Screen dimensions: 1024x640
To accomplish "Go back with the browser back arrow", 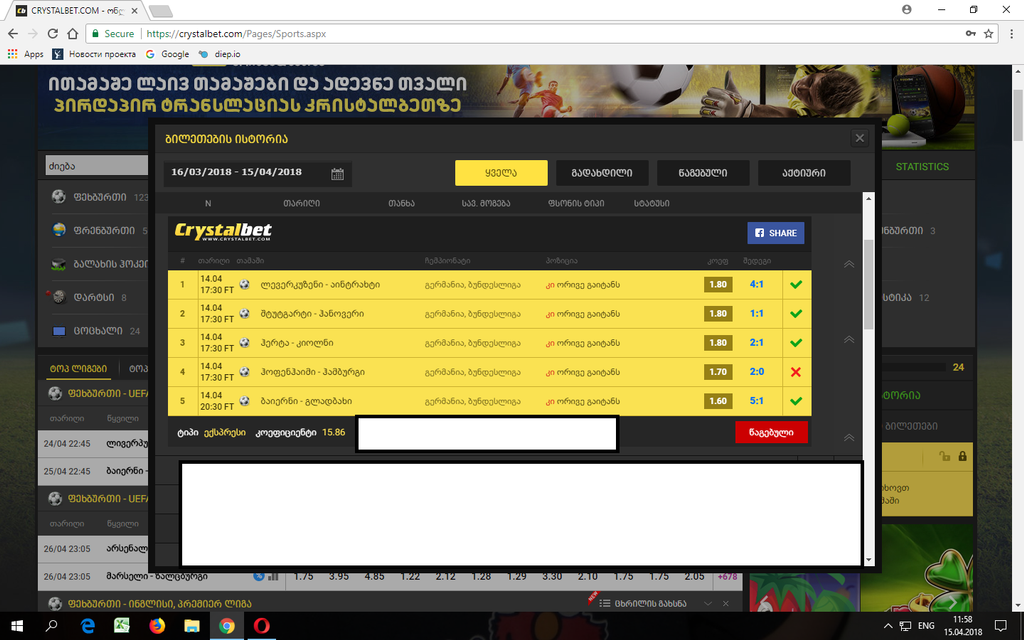I will 13,33.
